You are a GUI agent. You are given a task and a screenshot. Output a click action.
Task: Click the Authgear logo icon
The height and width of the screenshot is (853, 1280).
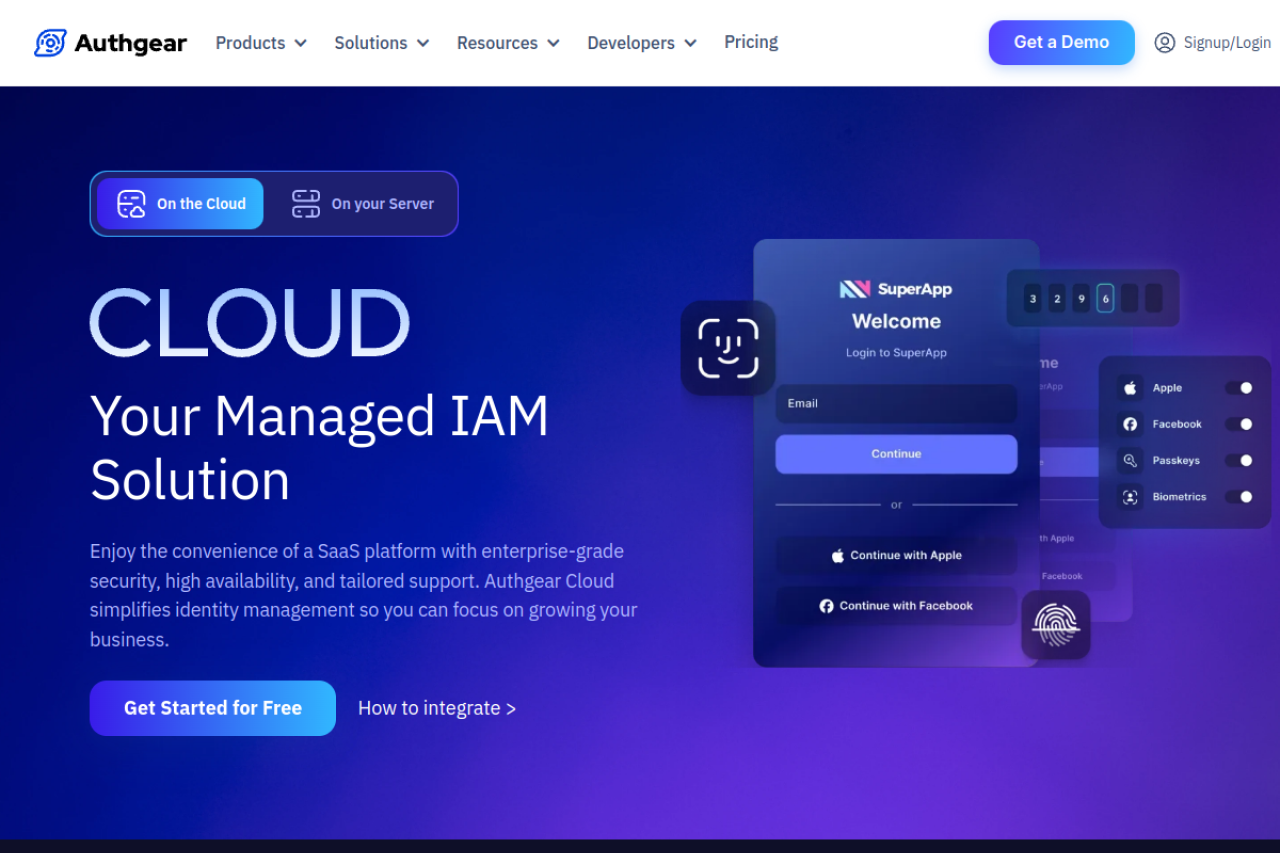[x=49, y=42]
